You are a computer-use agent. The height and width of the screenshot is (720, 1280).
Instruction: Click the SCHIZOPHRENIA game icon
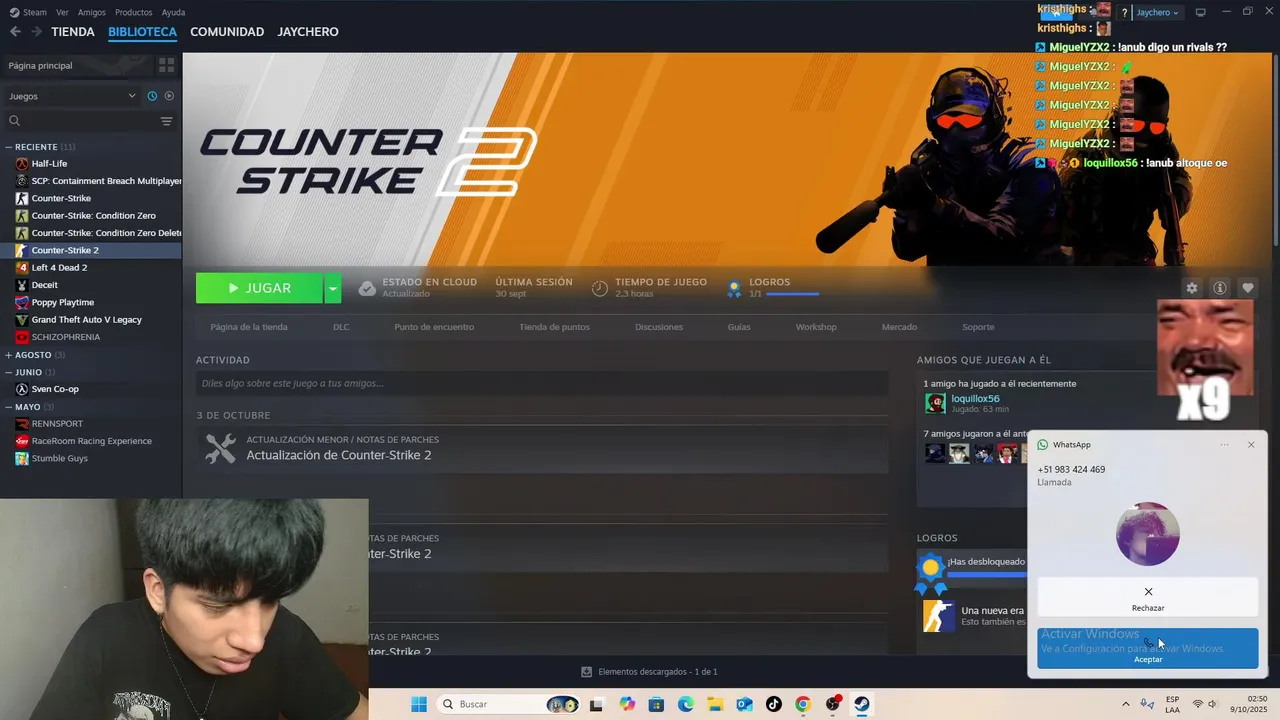pyautogui.click(x=22, y=337)
